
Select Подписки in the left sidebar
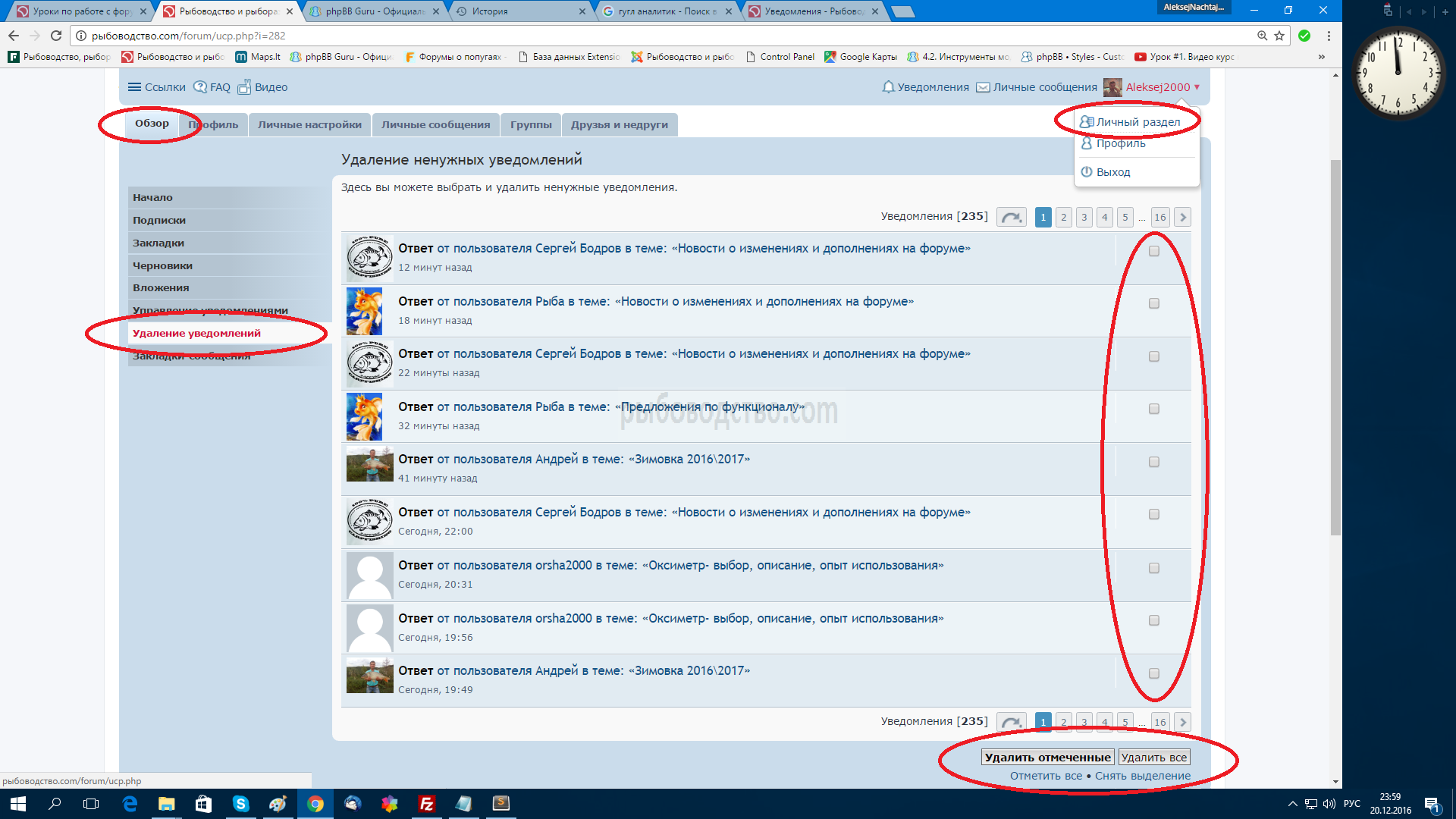159,221
